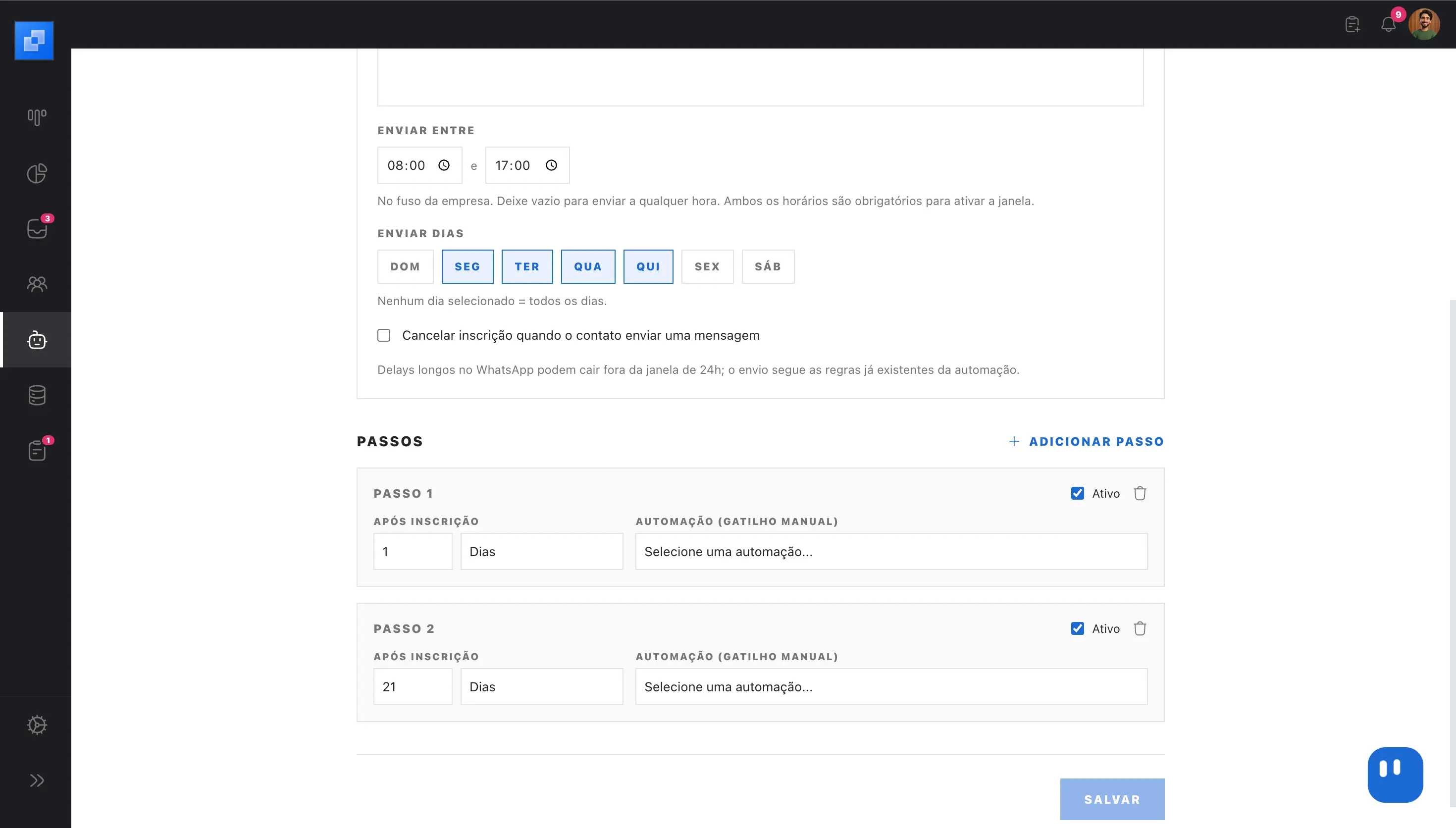
Task: Delete Passo 1 with trash icon
Action: (1140, 494)
